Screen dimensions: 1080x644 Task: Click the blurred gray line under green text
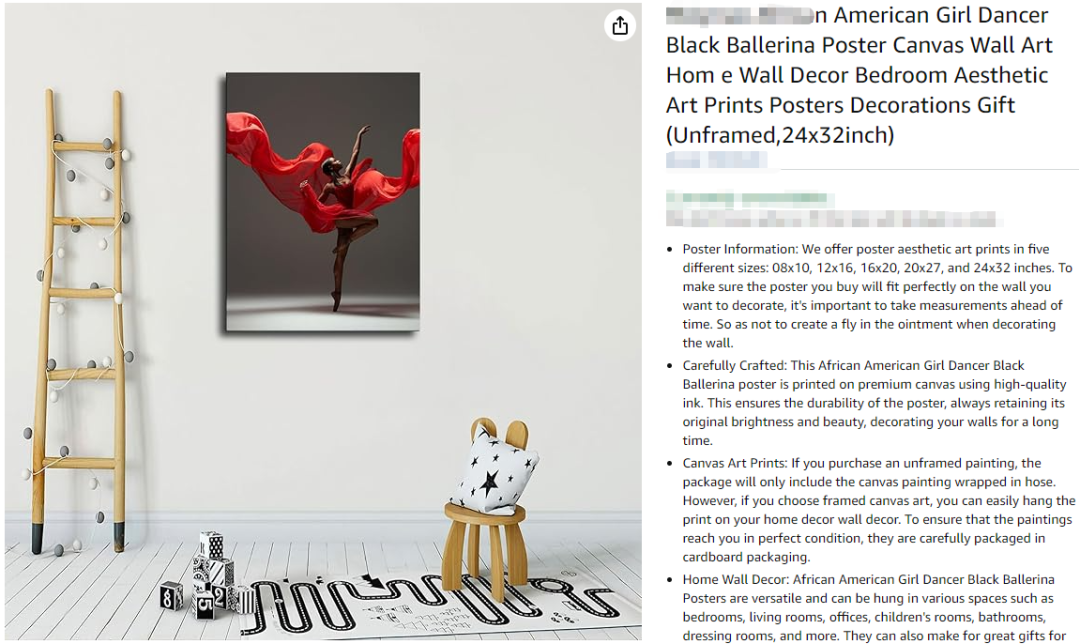(831, 219)
